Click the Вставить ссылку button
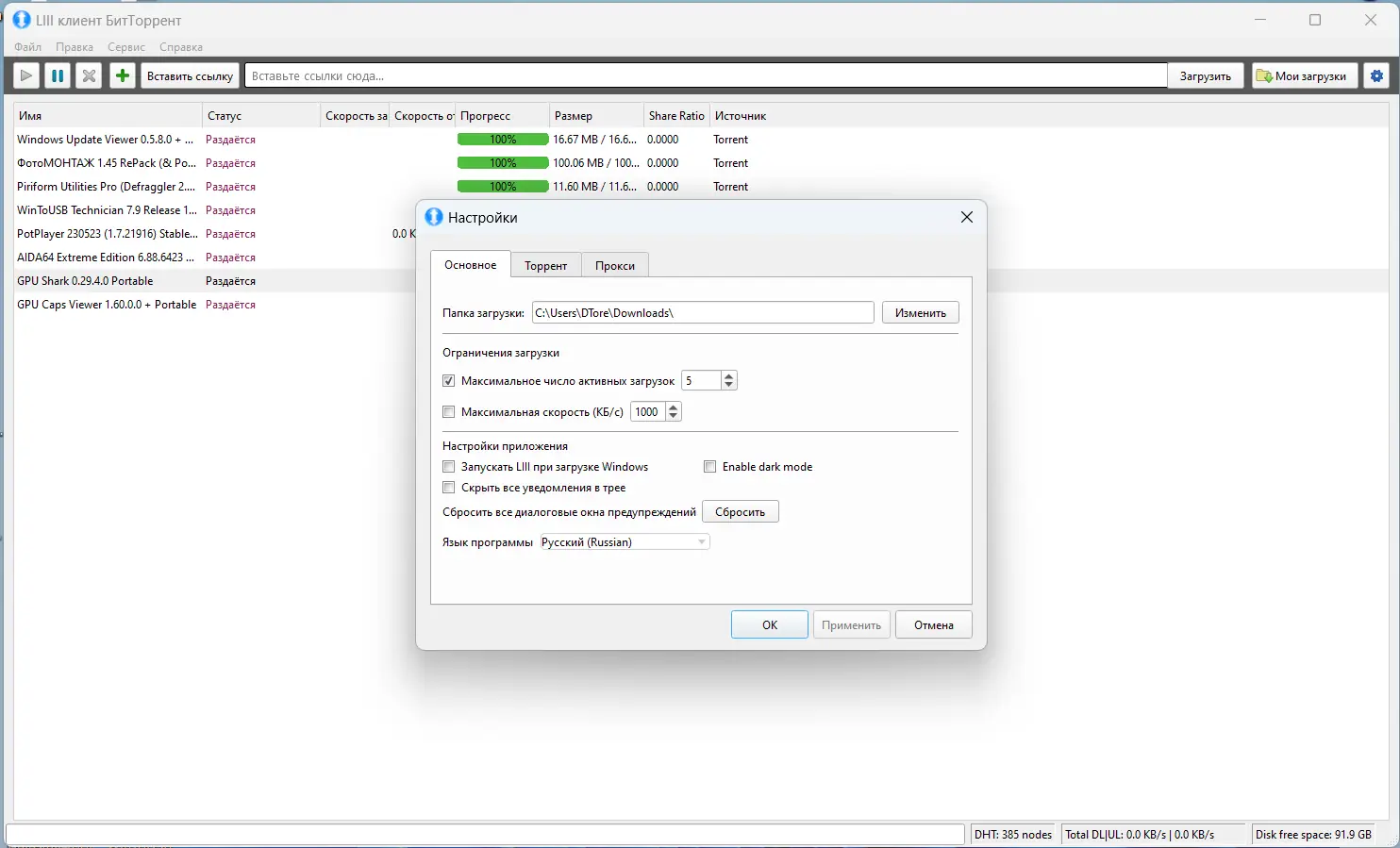This screenshot has width=1400, height=848. 191,75
